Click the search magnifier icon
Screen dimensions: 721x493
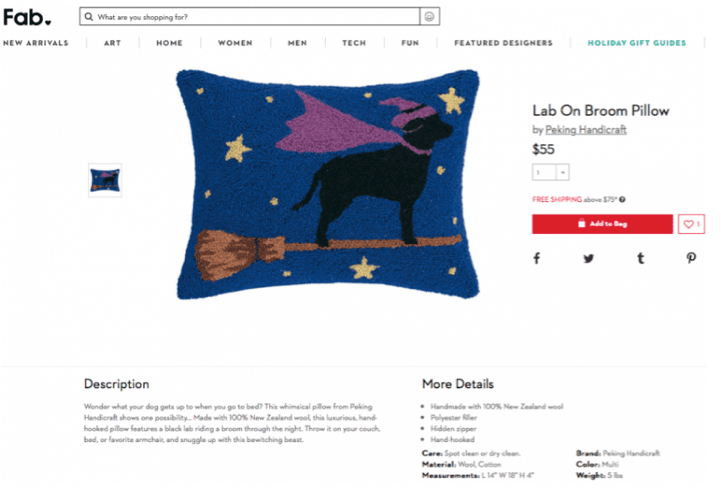(89, 17)
